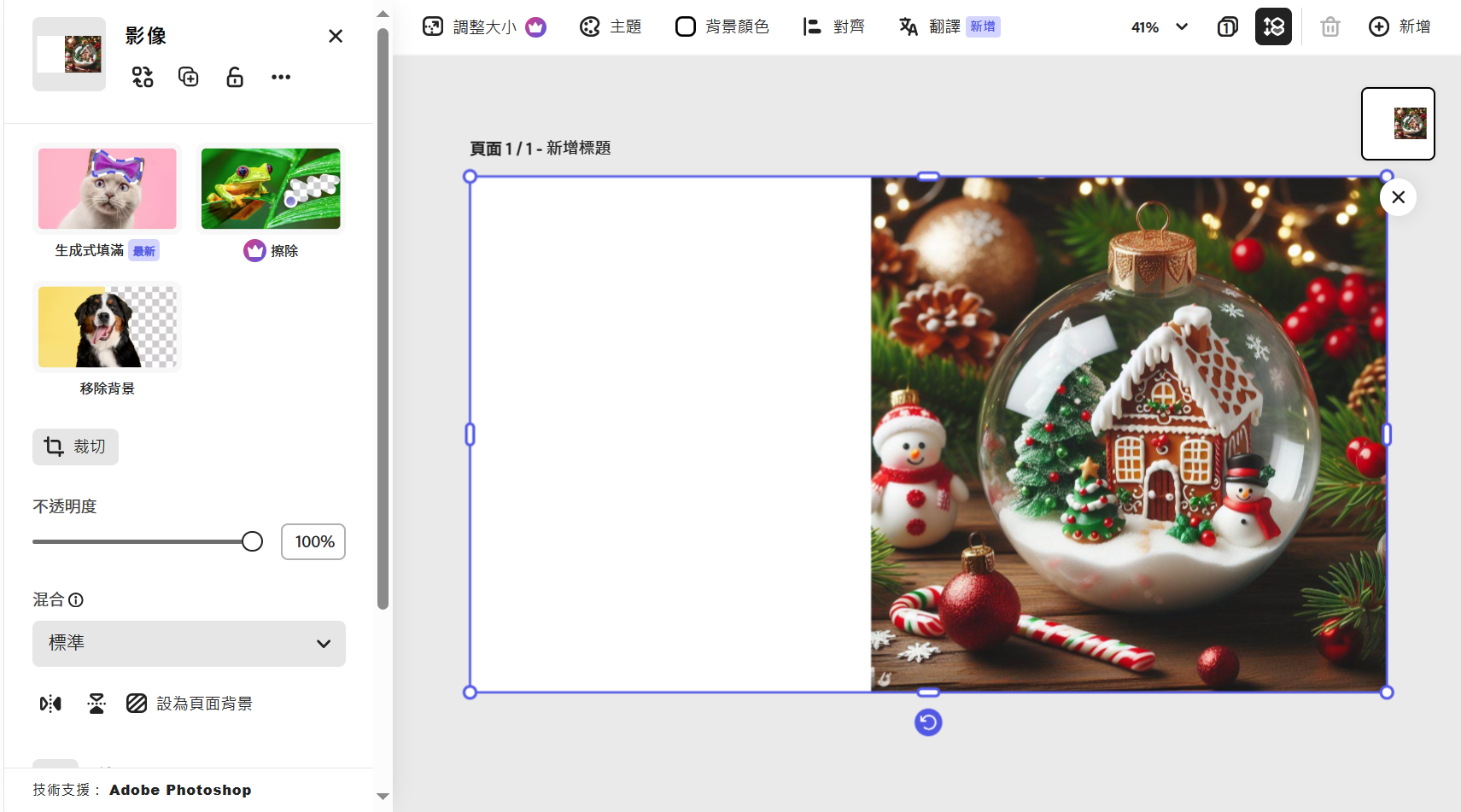Screen dimensions: 1461x812
Task: Click the opacity slider handle
Action: point(252,541)
